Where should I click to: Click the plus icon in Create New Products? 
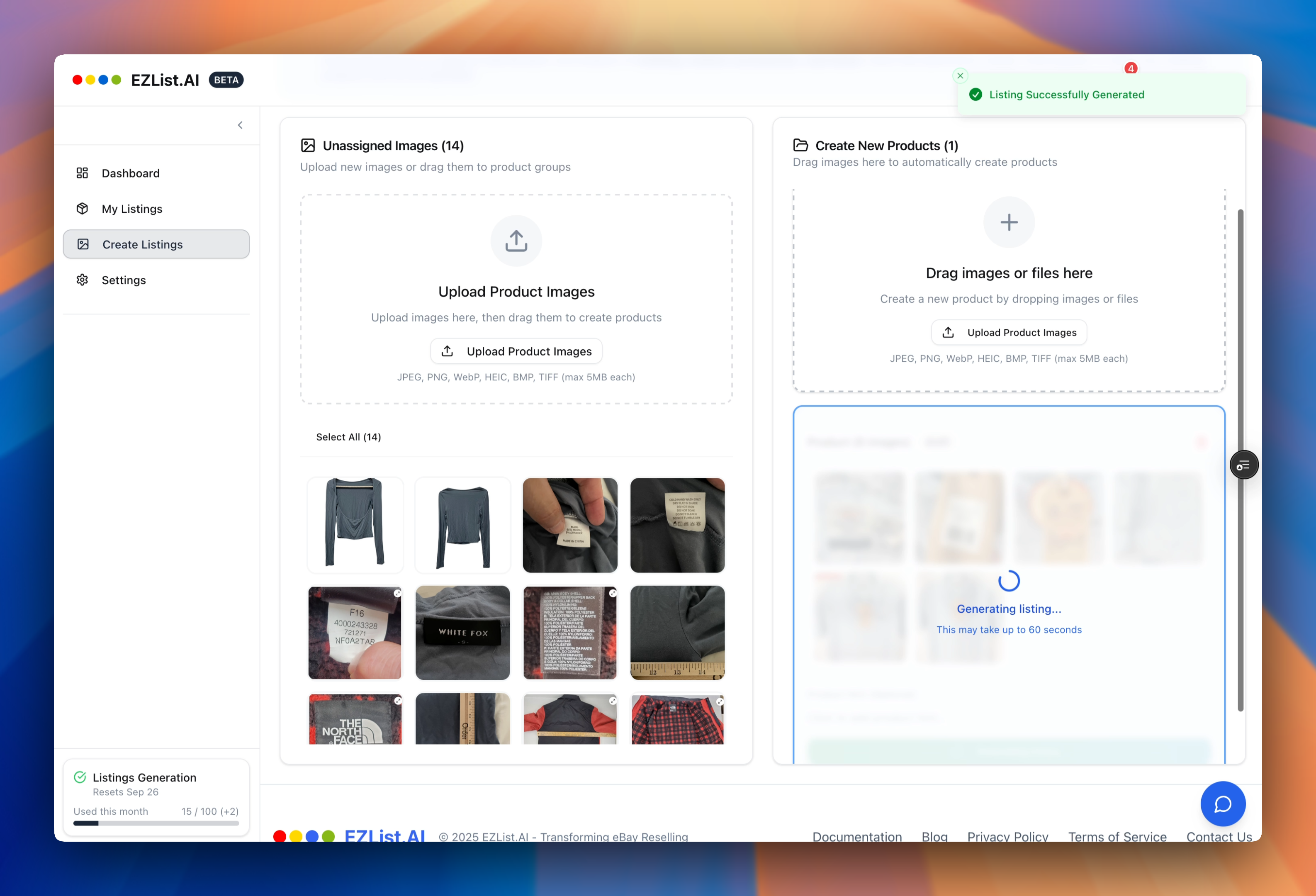coord(1009,222)
